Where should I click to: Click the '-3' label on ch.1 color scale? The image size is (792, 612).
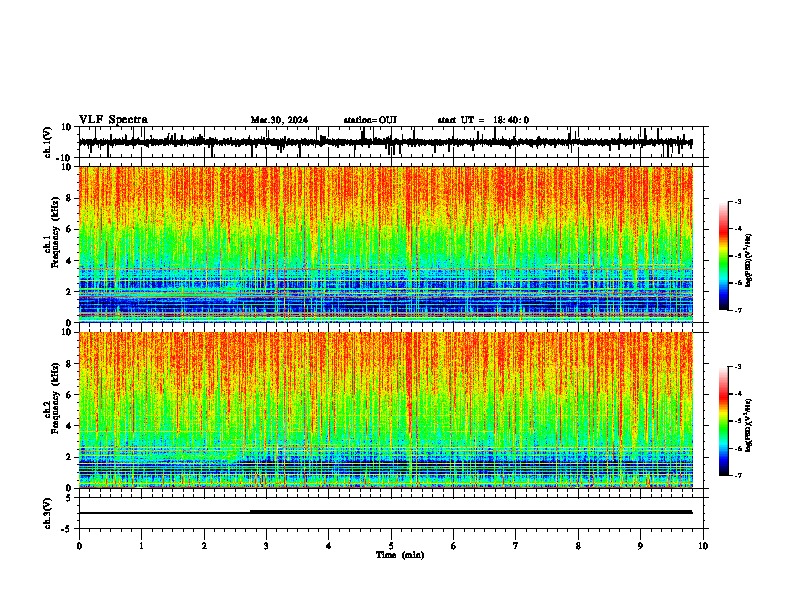pos(738,202)
